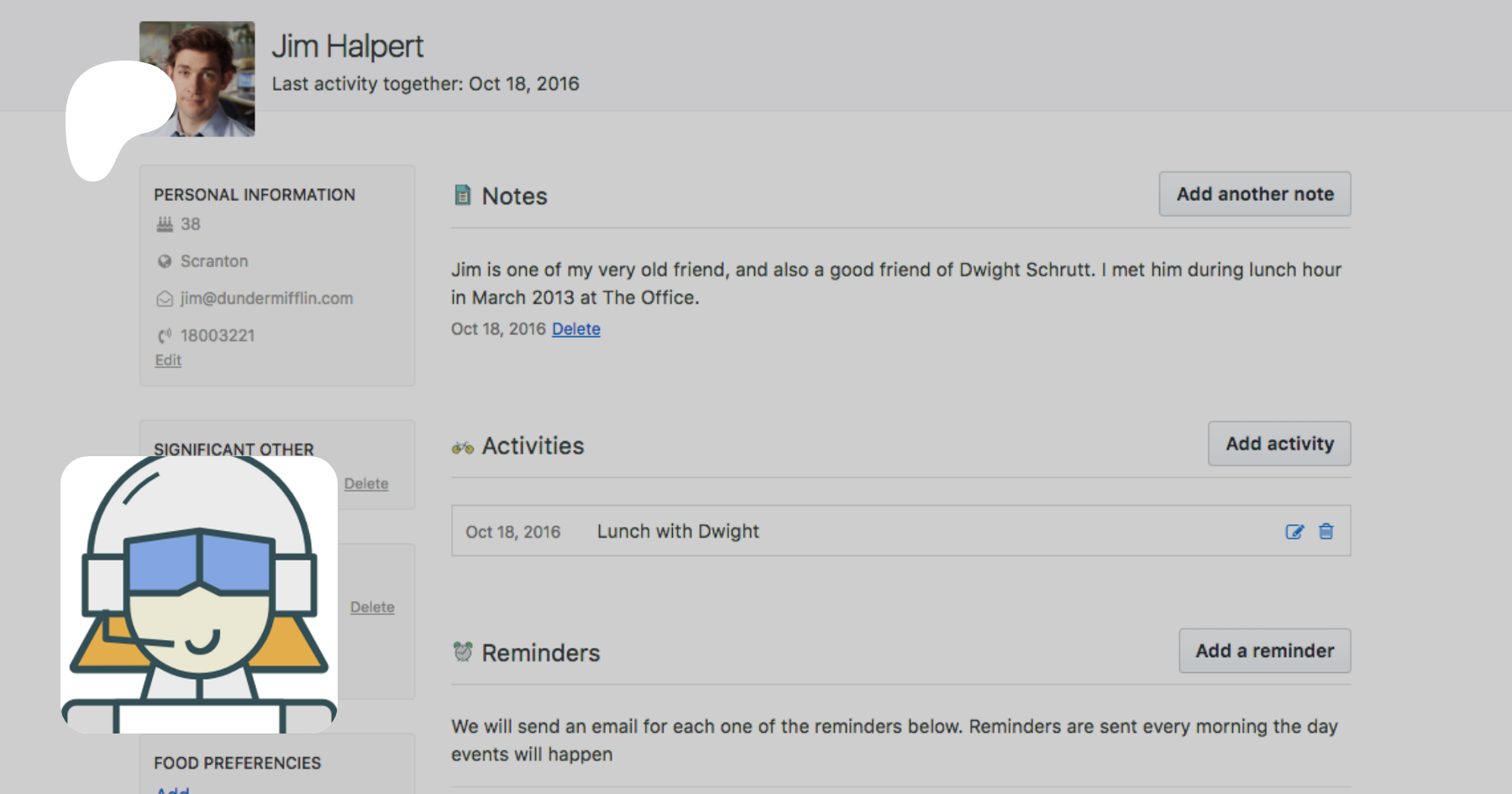
Task: Click Delete in the panel below Significant Other
Action: (x=372, y=607)
